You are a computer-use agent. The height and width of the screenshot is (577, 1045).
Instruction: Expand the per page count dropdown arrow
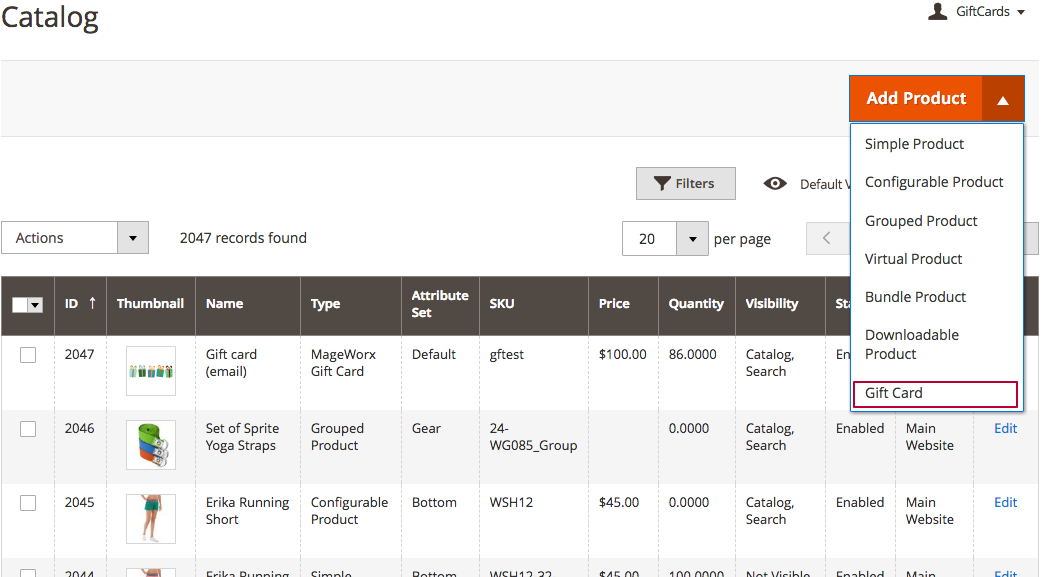692,239
